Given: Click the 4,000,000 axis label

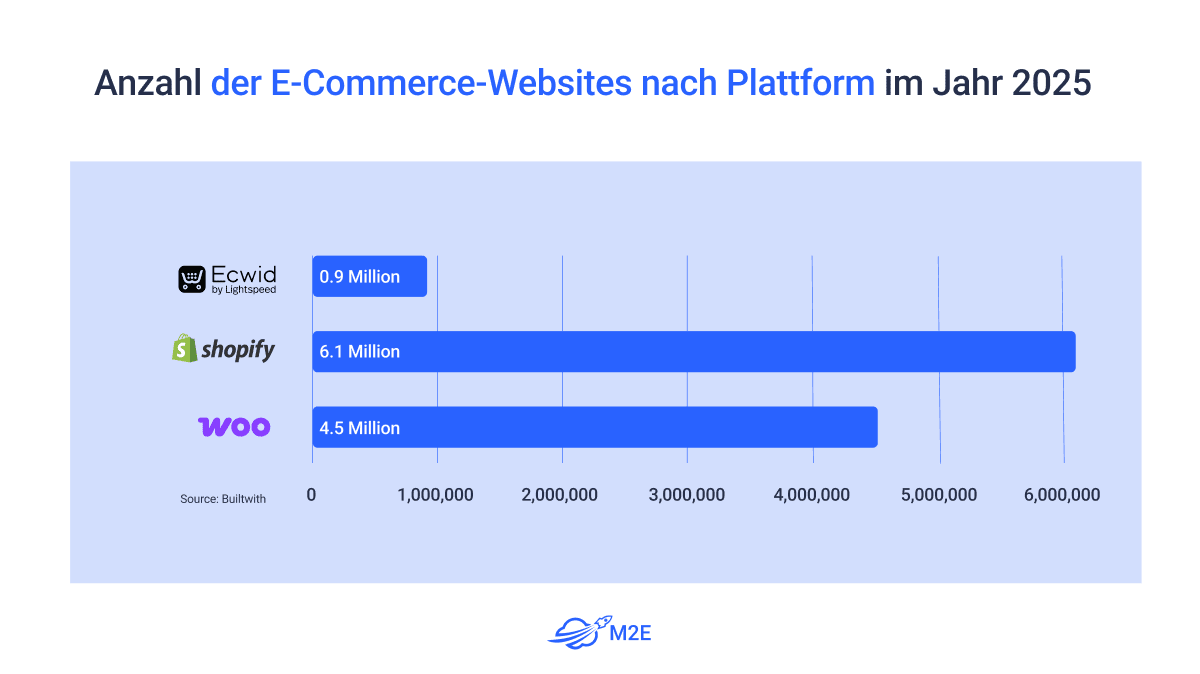Looking at the screenshot, I should pyautogui.click(x=812, y=495).
